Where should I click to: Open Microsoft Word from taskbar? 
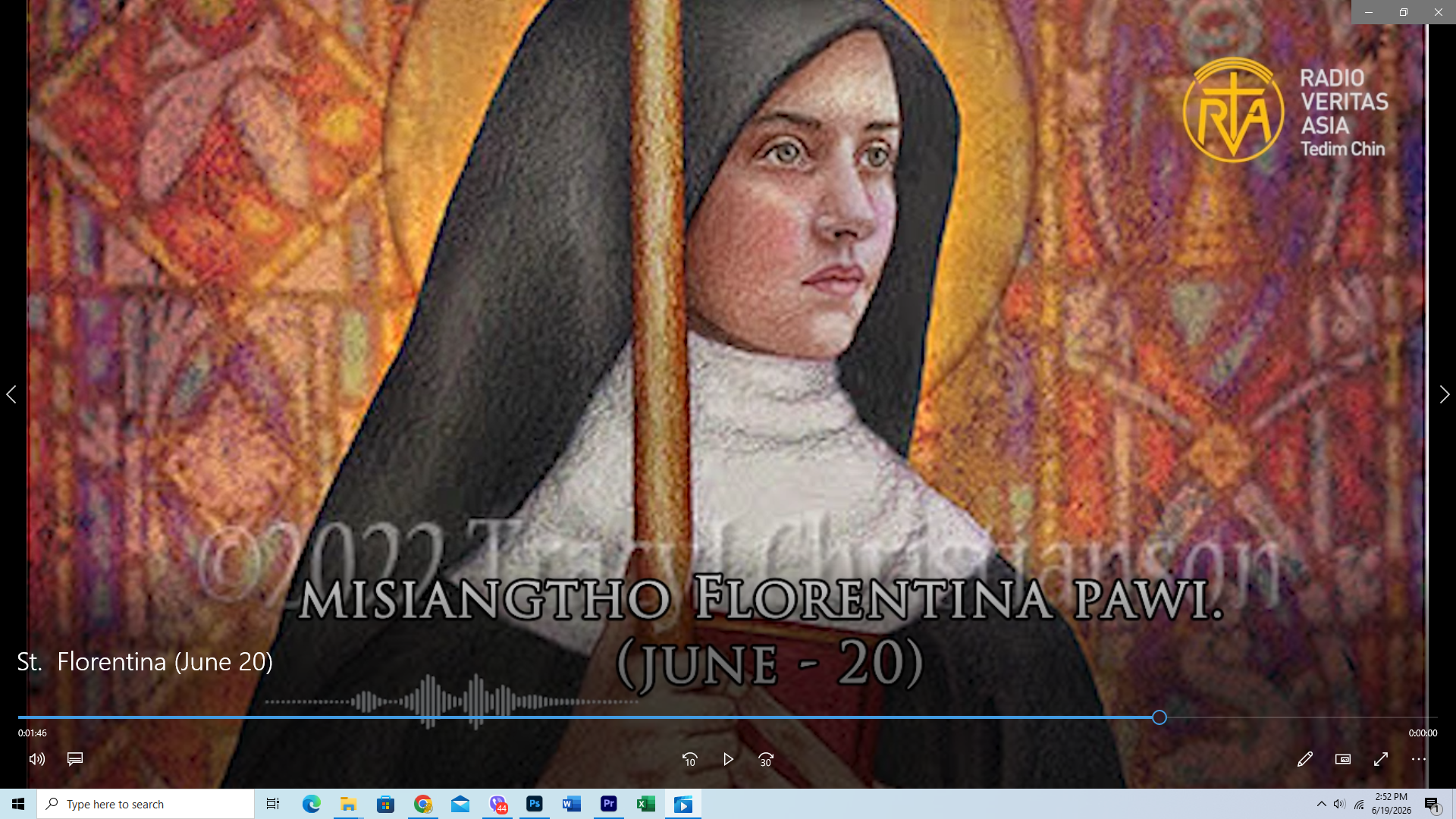click(572, 804)
